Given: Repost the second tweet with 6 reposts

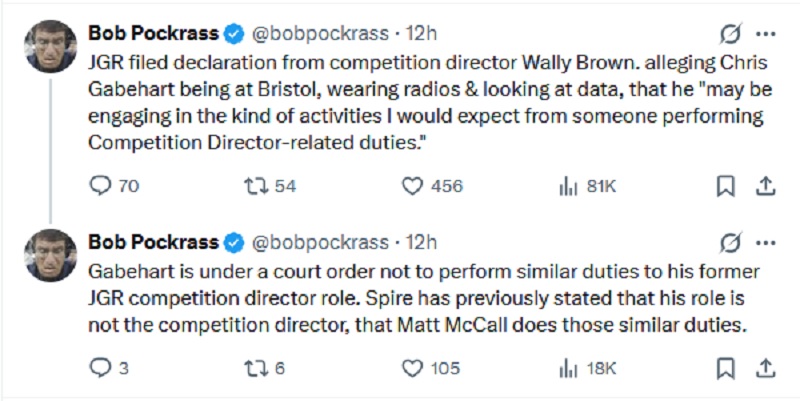Looking at the screenshot, I should pos(258,368).
